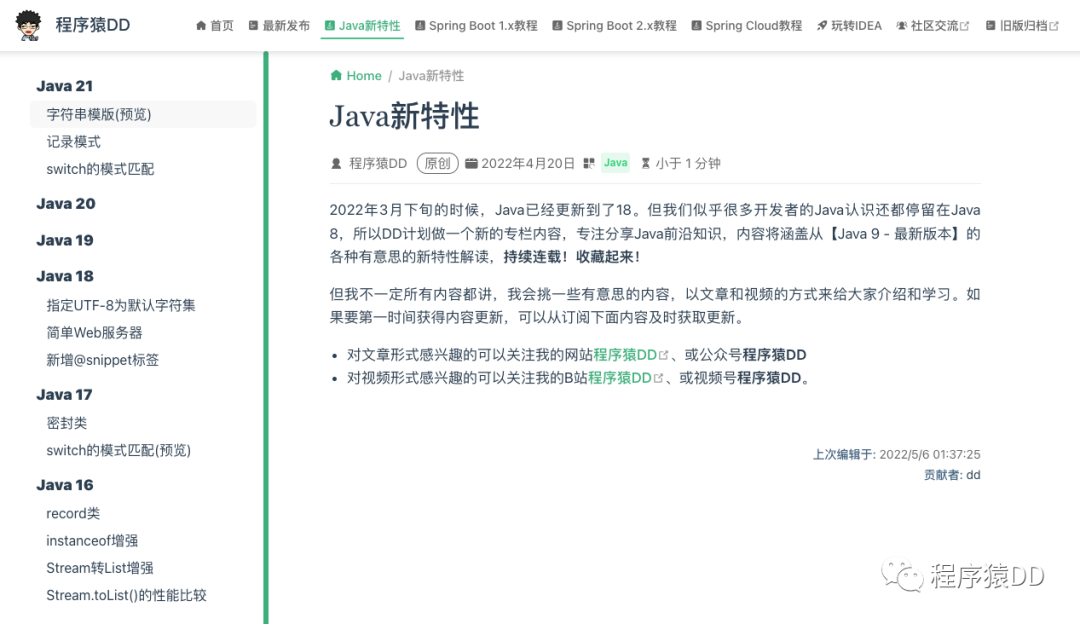Click the icon beside 最新发布

tap(253, 25)
